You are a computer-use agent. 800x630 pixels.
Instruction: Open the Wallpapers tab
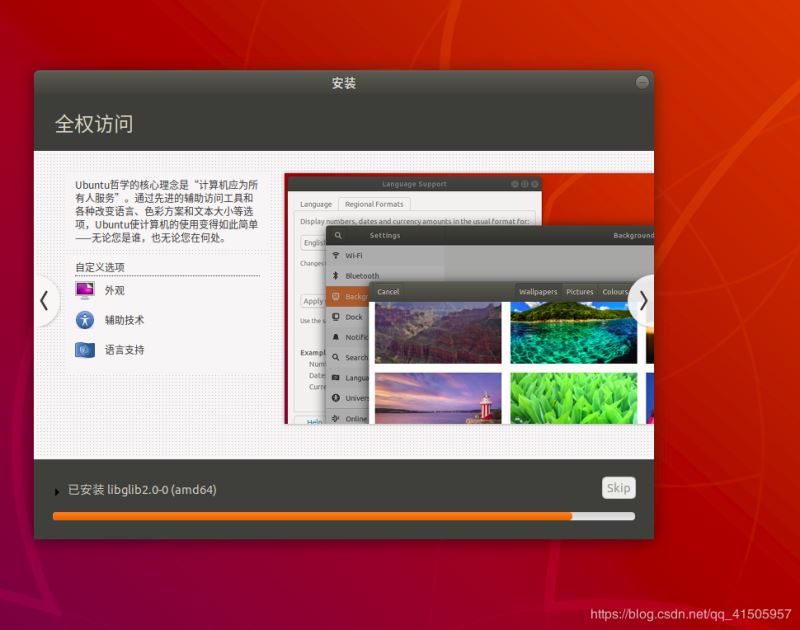pyautogui.click(x=538, y=292)
